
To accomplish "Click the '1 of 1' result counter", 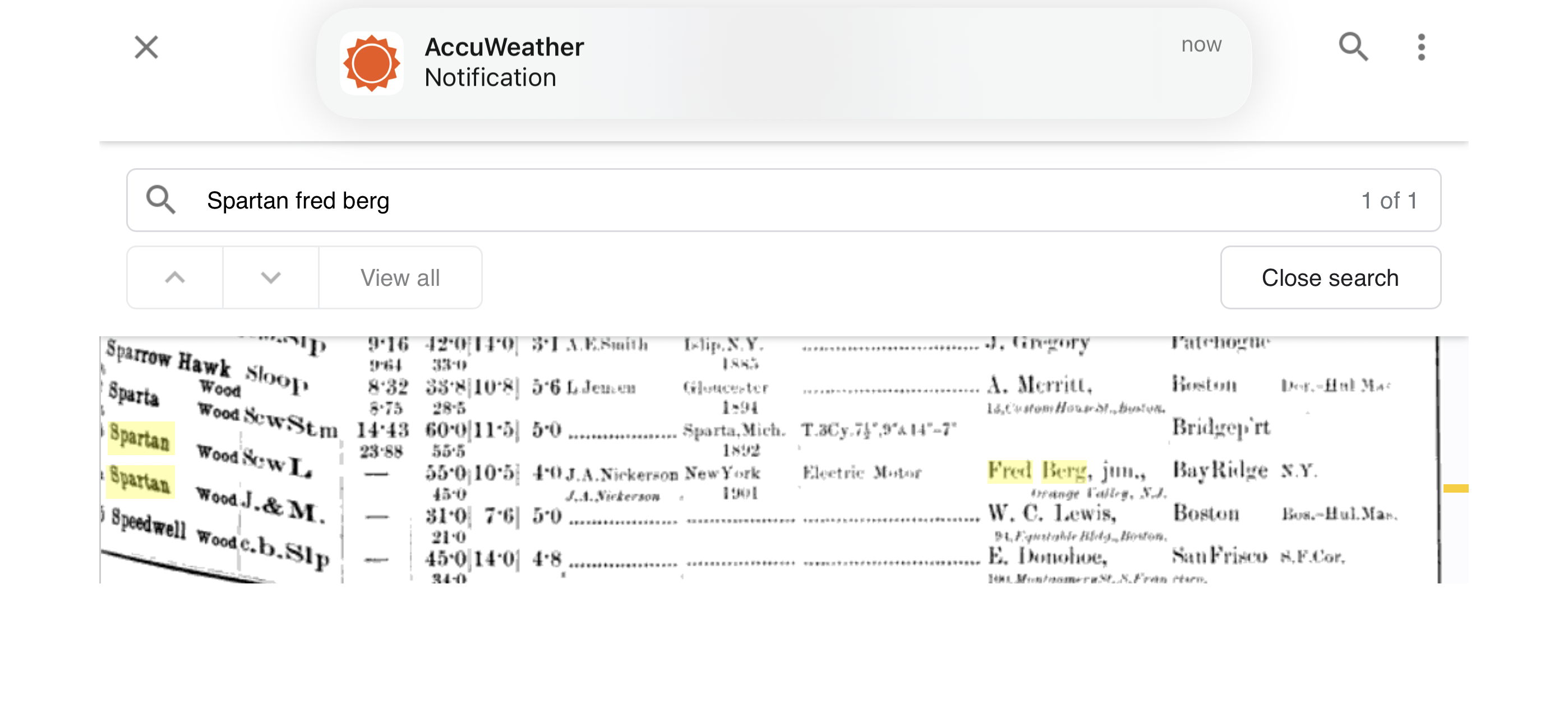I will point(1389,200).
